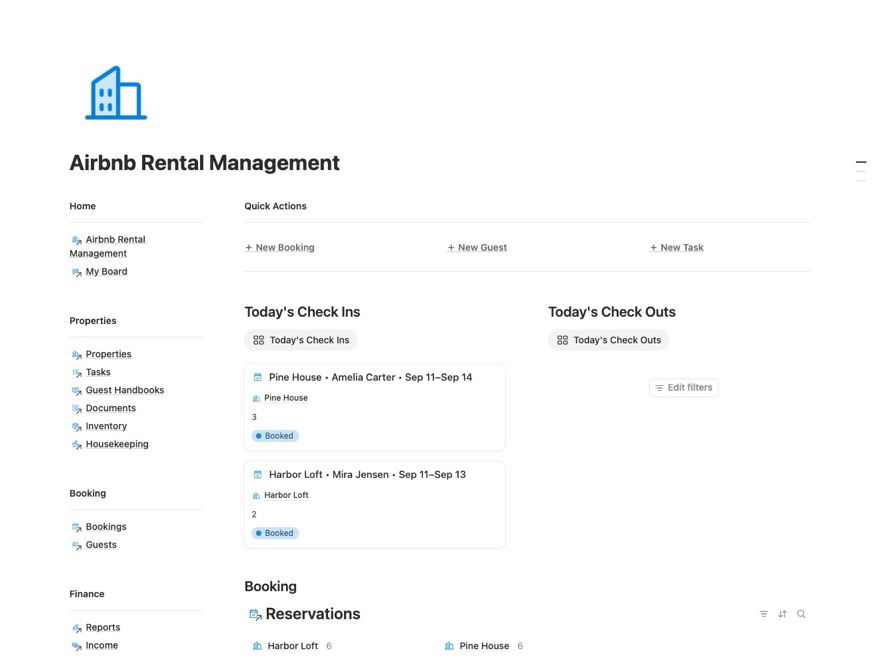Image resolution: width=880 pixels, height=660 pixels.
Task: Click Booked status on Amelia Carter card
Action: (275, 436)
